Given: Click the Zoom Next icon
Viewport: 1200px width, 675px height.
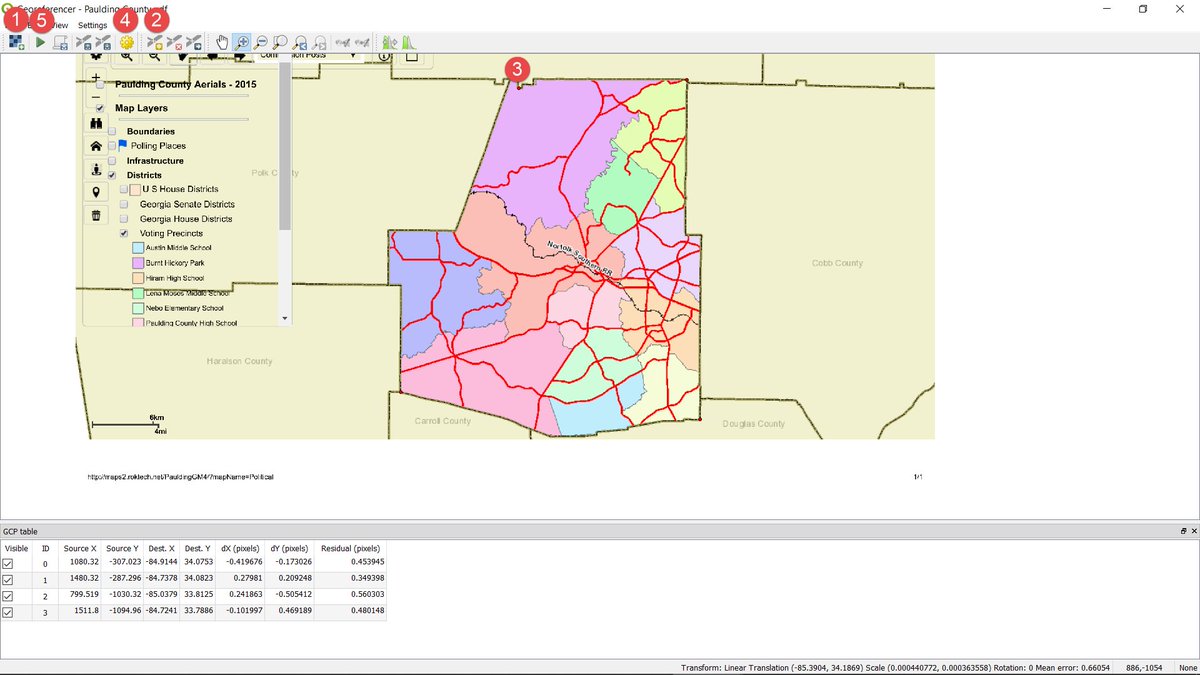Looking at the screenshot, I should click(x=319, y=42).
